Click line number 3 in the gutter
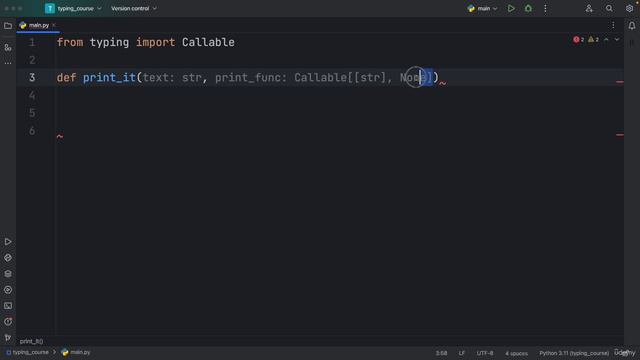The width and height of the screenshot is (640, 360). point(32,78)
